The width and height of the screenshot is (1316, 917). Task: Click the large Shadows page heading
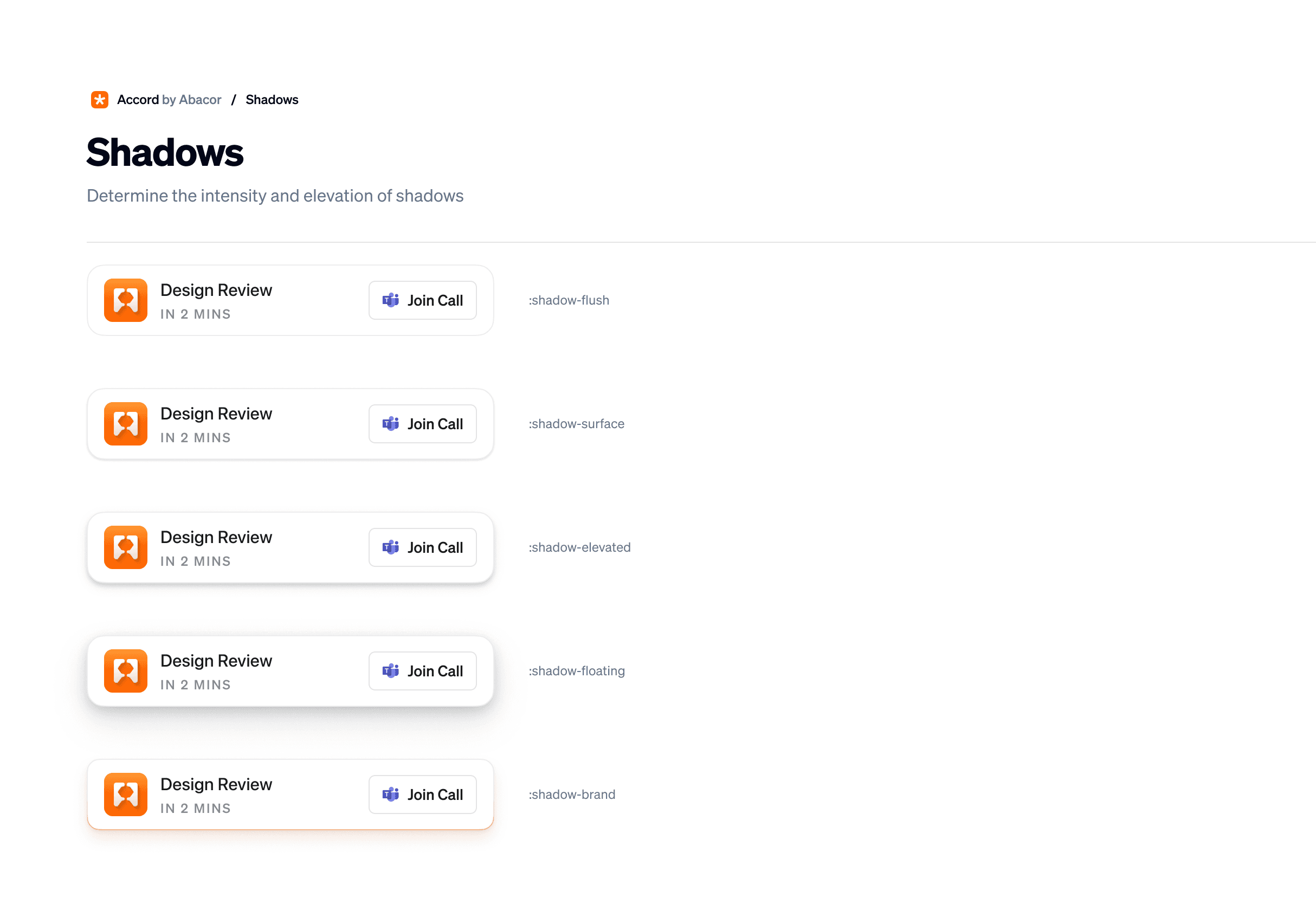pos(165,152)
